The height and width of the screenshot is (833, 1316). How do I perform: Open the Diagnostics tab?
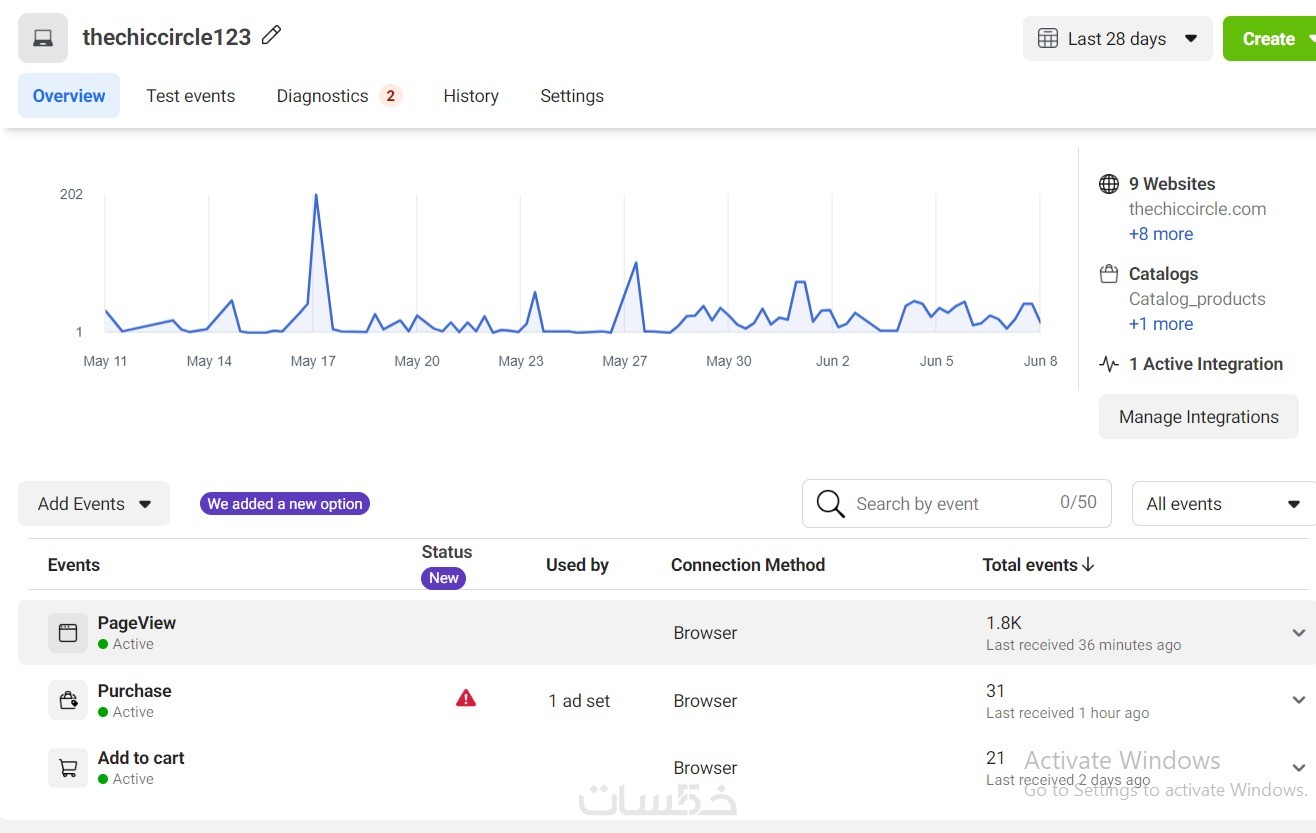click(x=323, y=96)
